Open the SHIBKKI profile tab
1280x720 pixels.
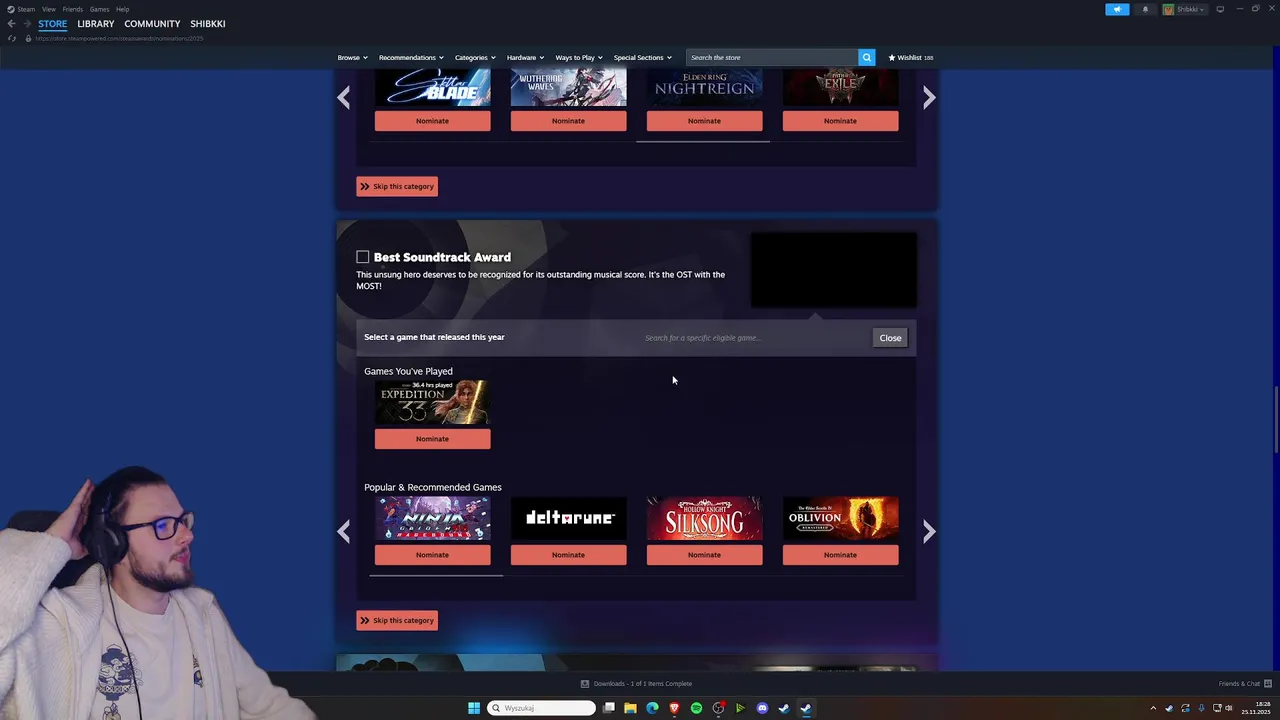[208, 24]
